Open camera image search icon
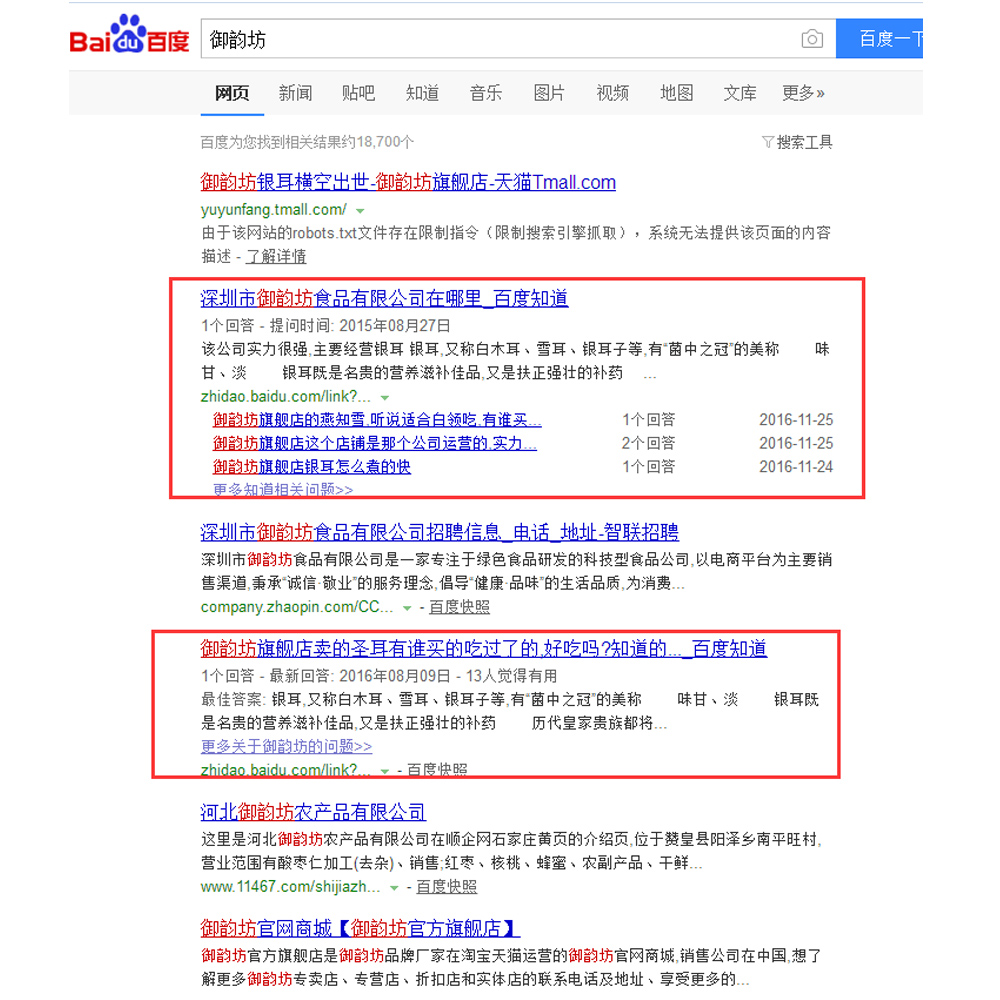Viewport: 1000px width, 1000px height. pos(811,39)
